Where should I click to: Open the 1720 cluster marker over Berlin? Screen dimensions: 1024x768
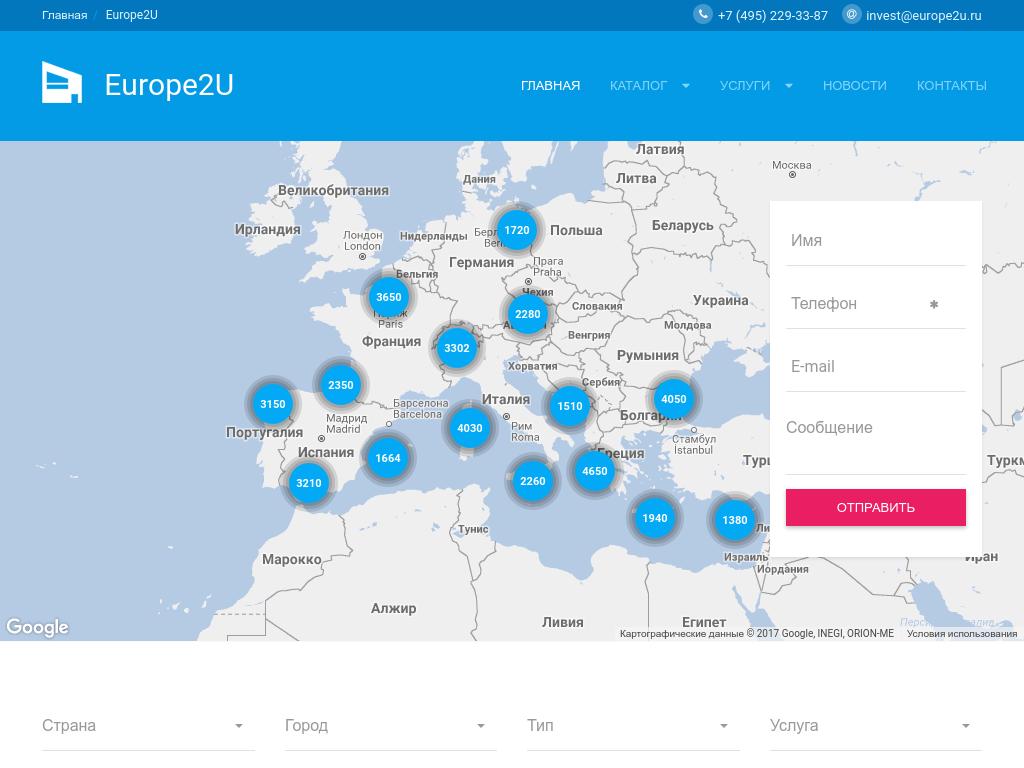click(516, 230)
